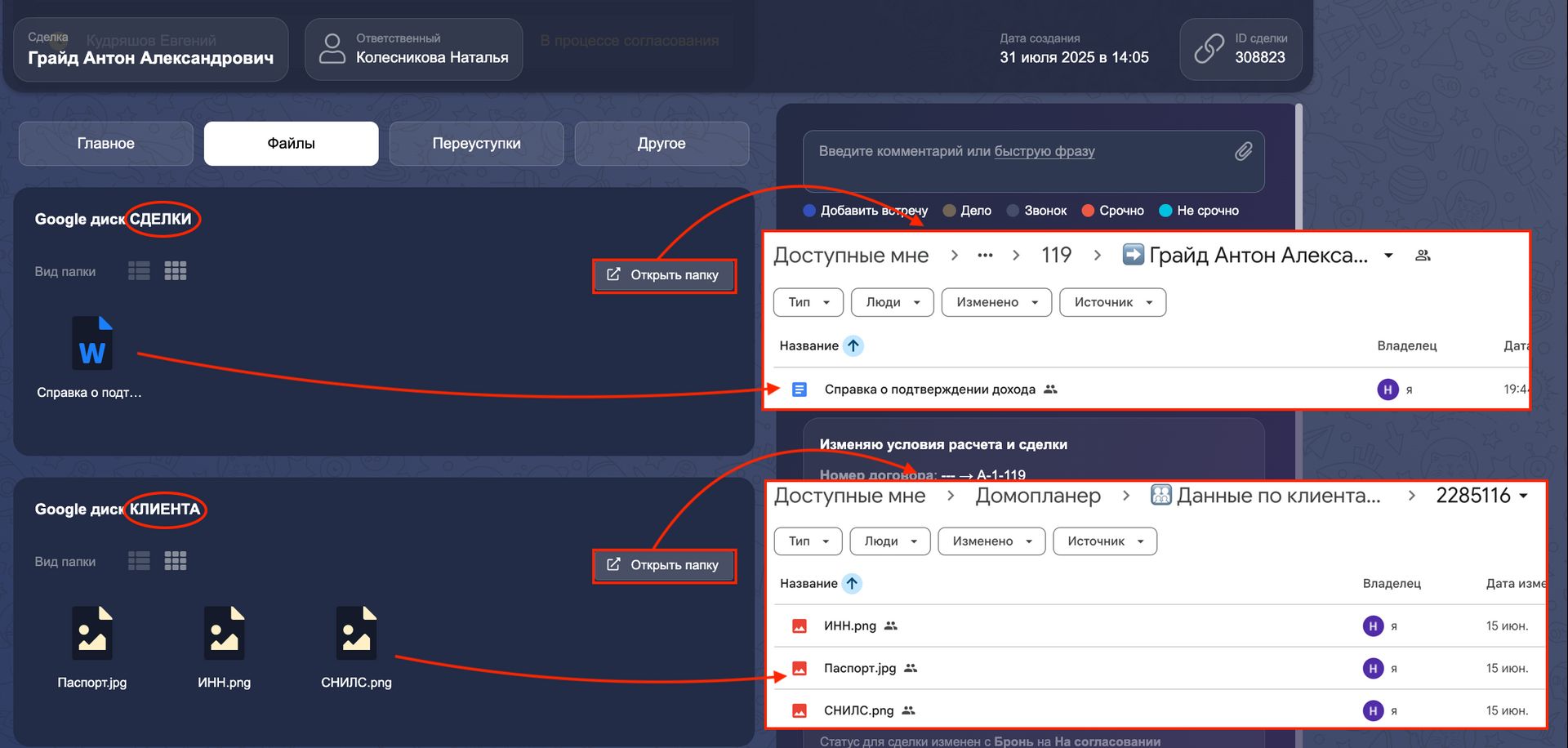Click the owner avatar in the Справка row
Image resolution: width=1568 pixels, height=748 pixels.
[1388, 390]
